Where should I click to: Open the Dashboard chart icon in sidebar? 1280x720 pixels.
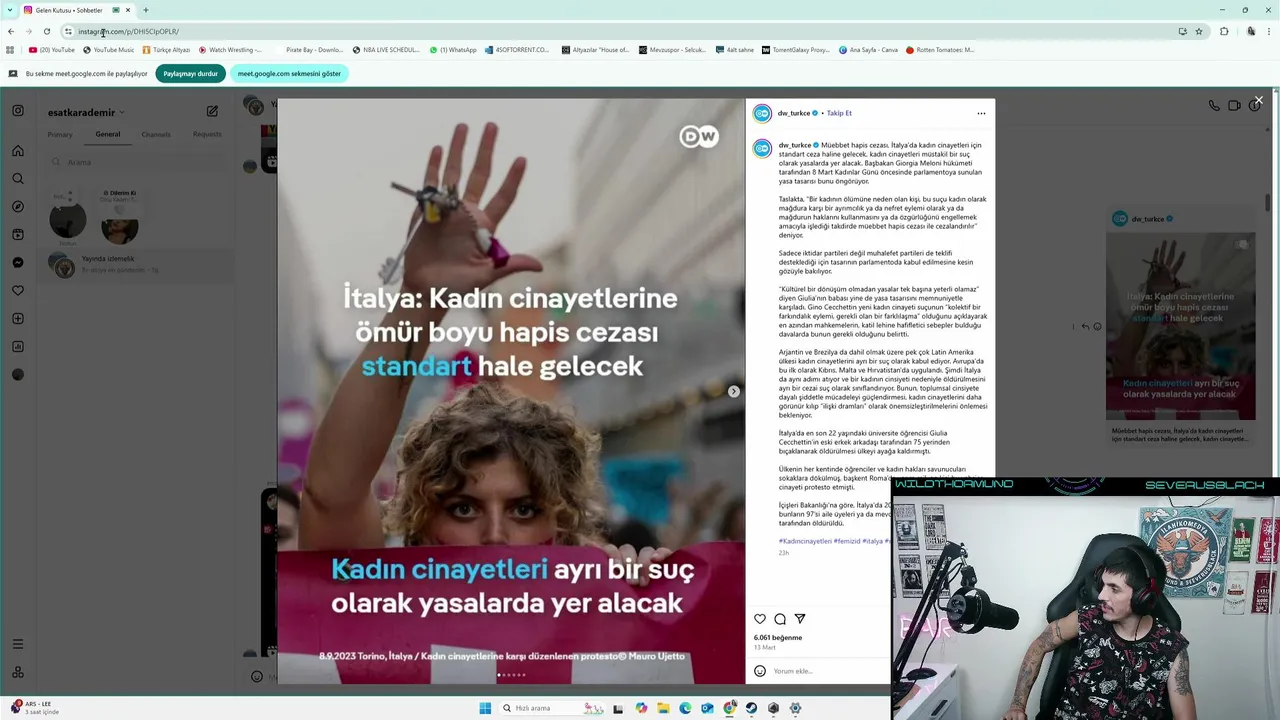click(18, 347)
